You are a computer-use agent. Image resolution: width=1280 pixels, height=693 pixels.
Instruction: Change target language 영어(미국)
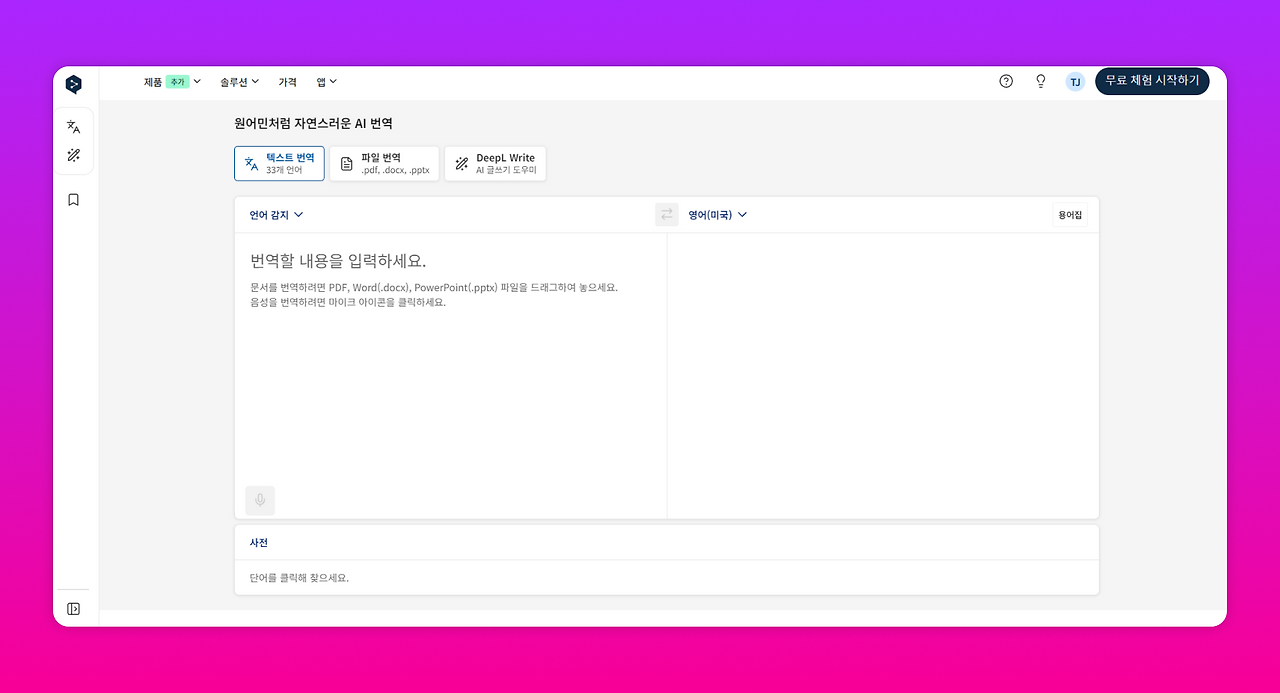[717, 215]
